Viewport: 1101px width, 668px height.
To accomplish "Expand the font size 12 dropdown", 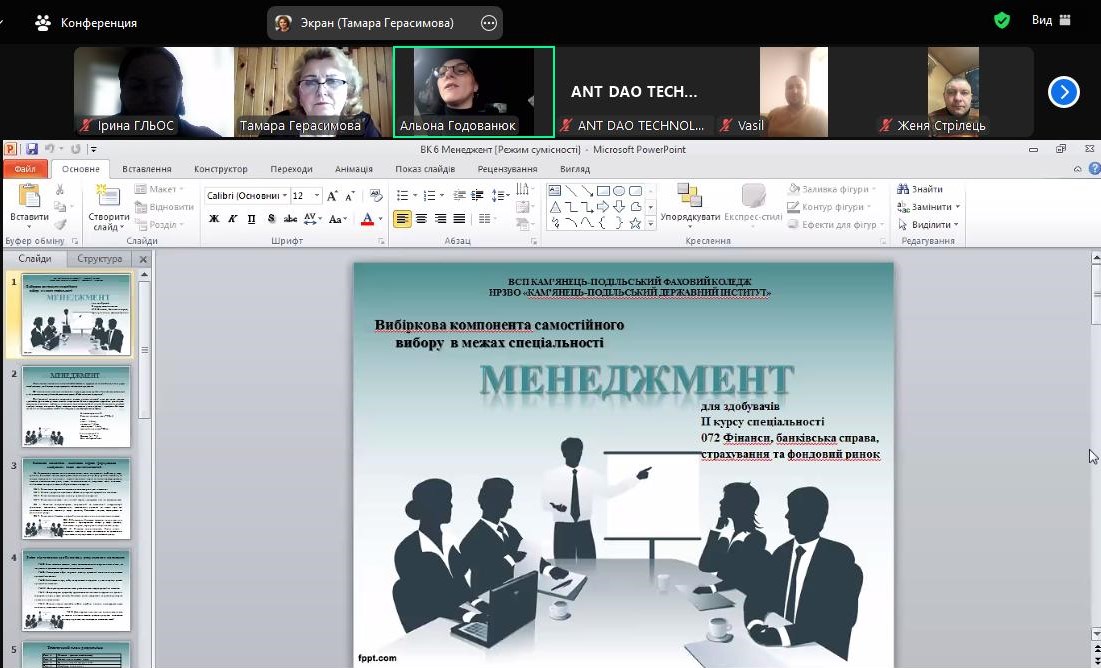I will (318, 196).
